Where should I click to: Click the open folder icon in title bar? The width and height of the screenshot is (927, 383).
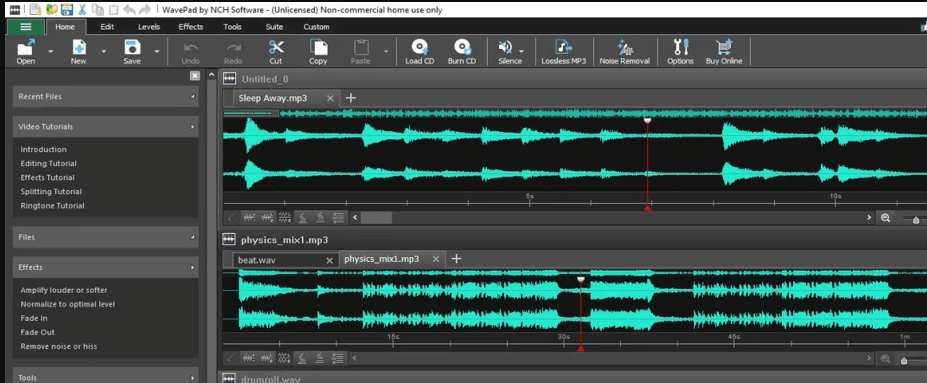point(51,9)
